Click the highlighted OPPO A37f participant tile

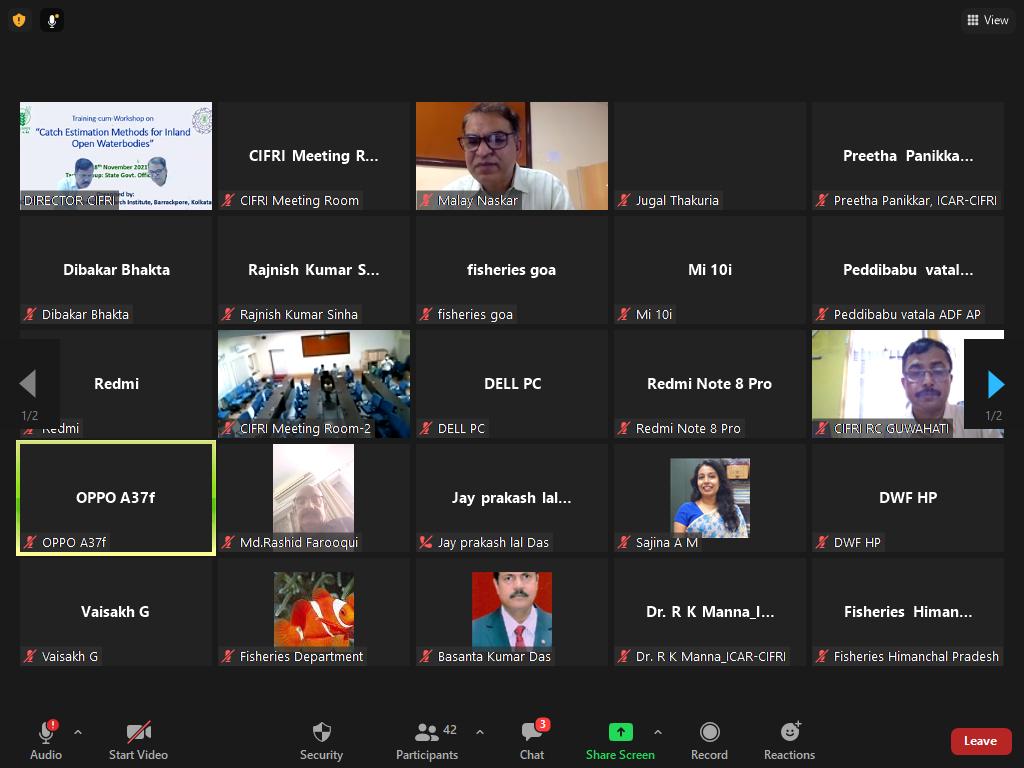(x=116, y=498)
